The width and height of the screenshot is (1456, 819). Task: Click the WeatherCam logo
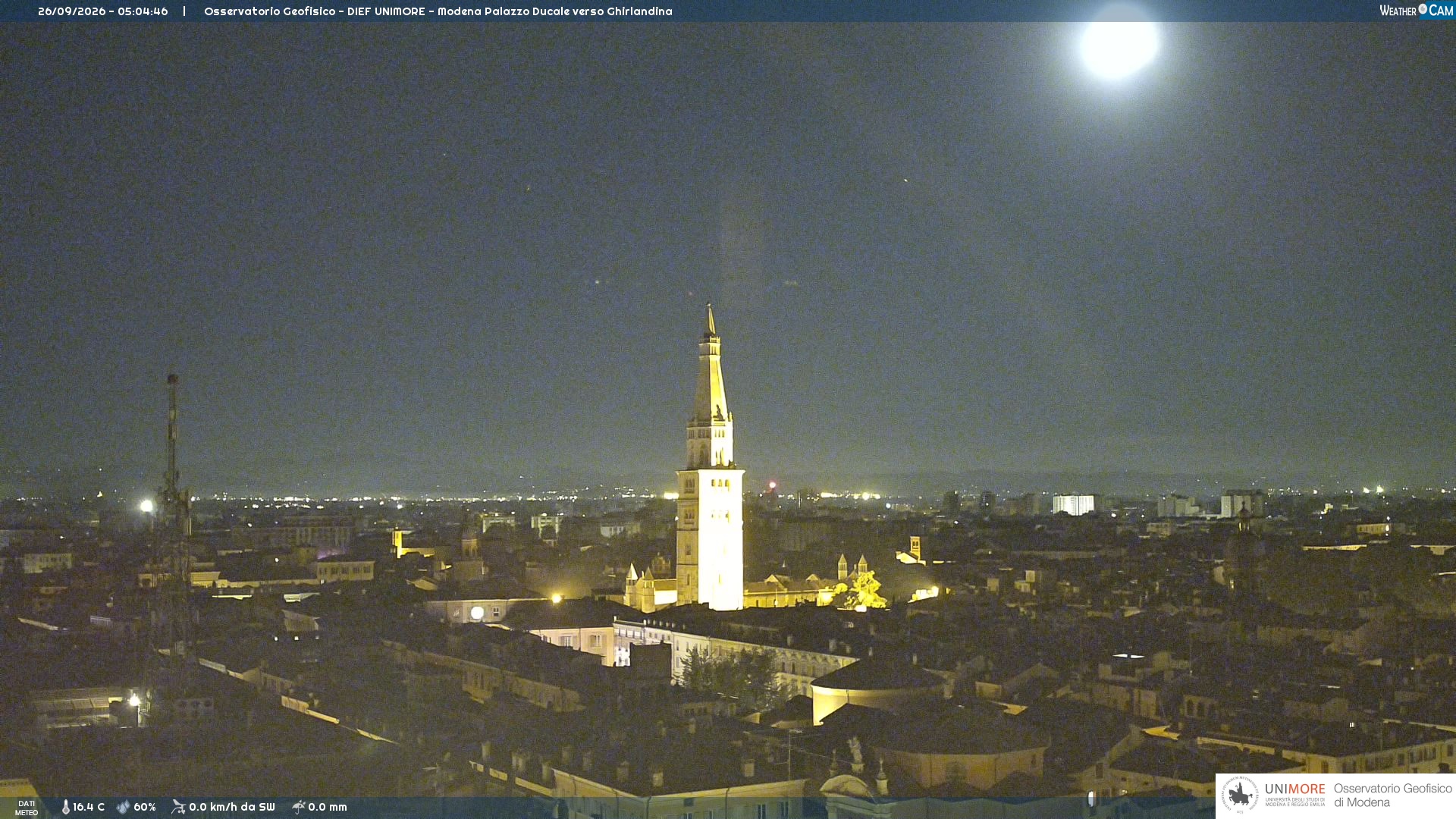click(1416, 11)
